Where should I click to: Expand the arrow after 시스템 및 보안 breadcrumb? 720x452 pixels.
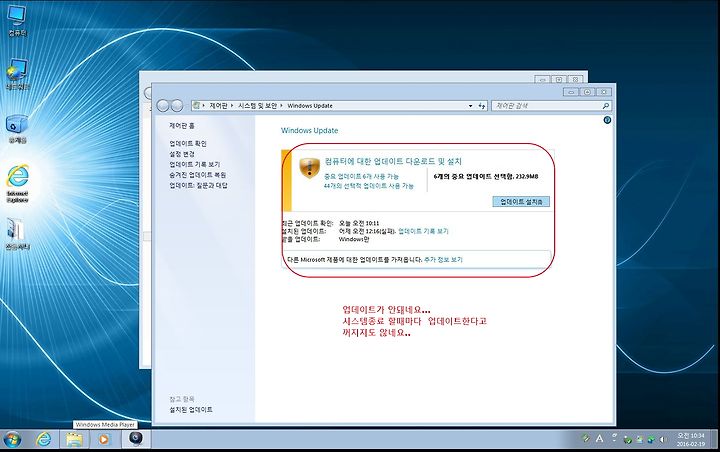[x=281, y=106]
